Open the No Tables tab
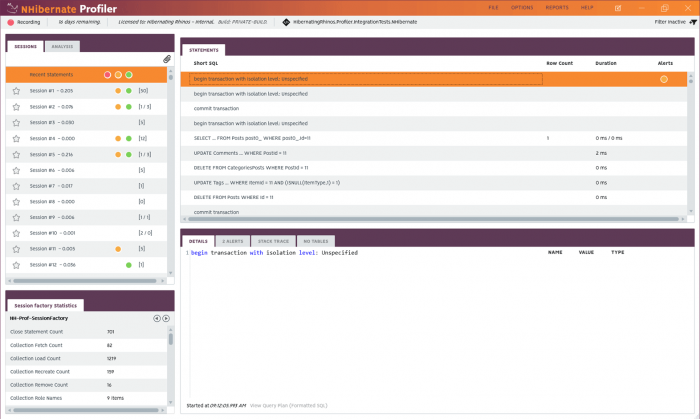 click(316, 241)
